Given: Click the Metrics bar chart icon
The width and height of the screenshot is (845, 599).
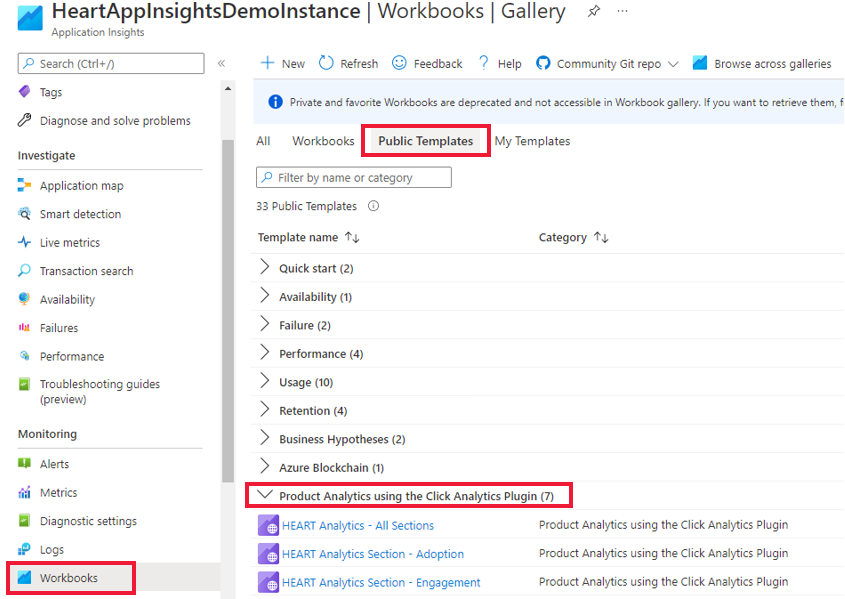Looking at the screenshot, I should (24, 492).
